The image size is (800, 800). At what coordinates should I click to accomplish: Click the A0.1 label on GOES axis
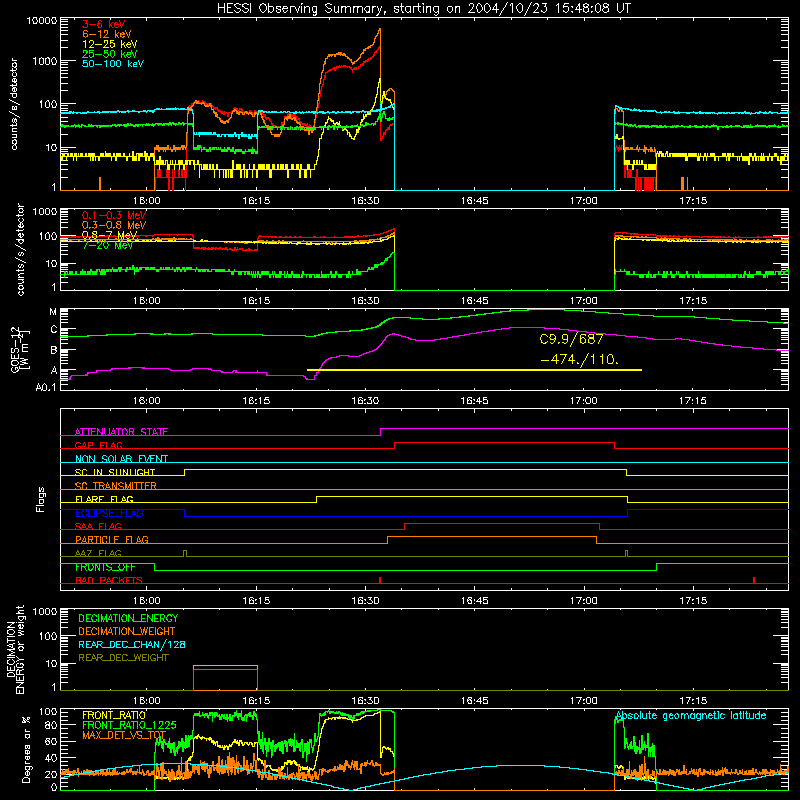pos(45,387)
